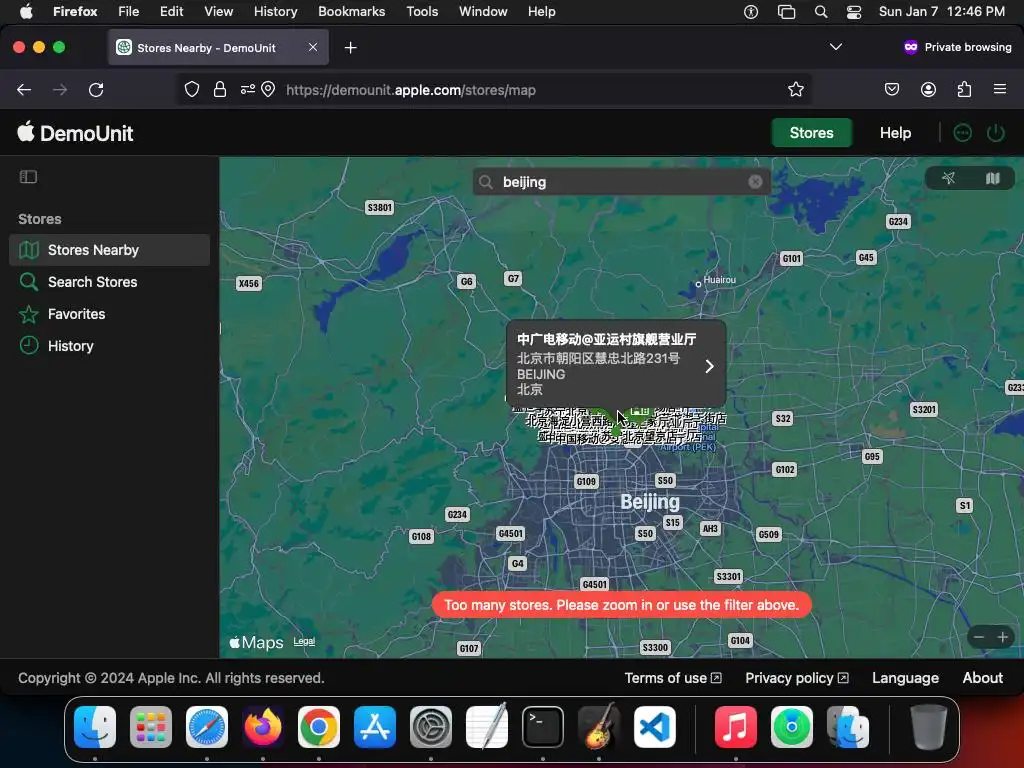
Task: Open site permissions icon
Action: 248,89
